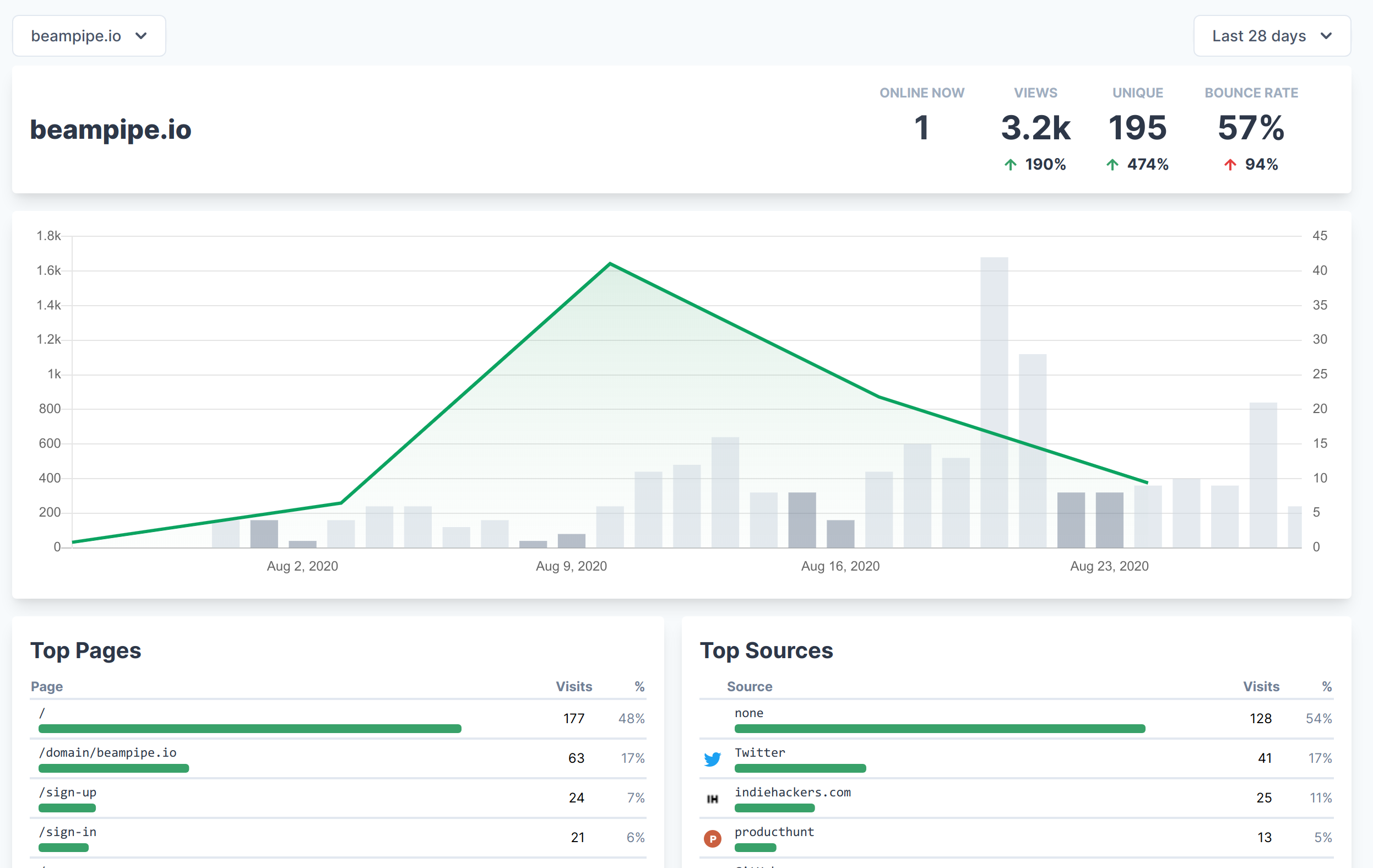The width and height of the screenshot is (1373, 868).
Task: Click the Indie Hackers logo icon
Action: point(712,799)
